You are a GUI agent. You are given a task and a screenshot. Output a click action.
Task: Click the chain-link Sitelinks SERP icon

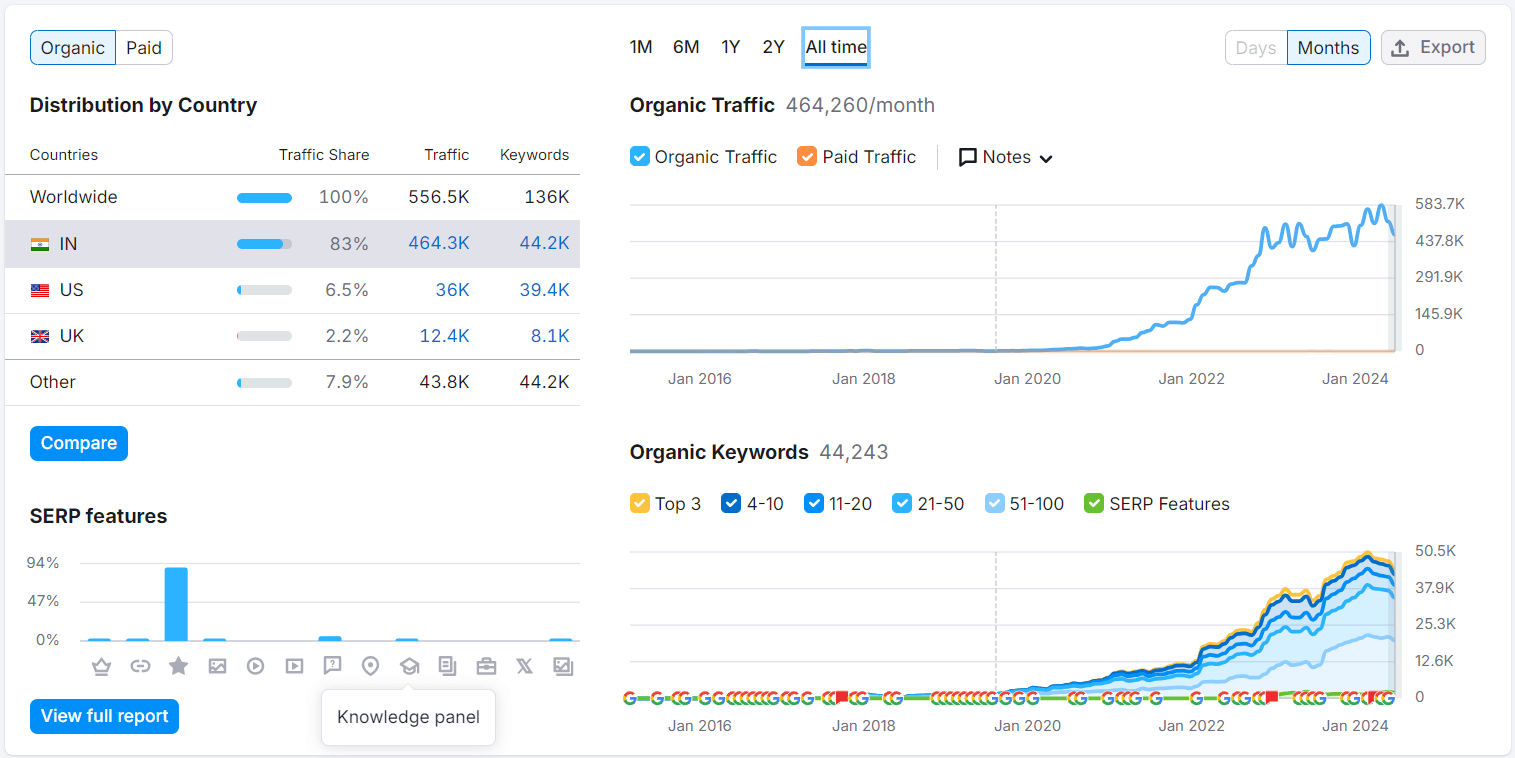click(x=140, y=666)
